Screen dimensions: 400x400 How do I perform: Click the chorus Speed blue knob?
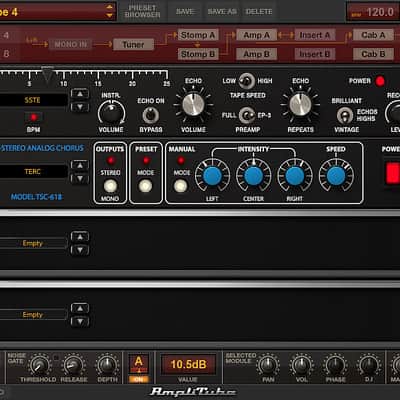[336, 176]
